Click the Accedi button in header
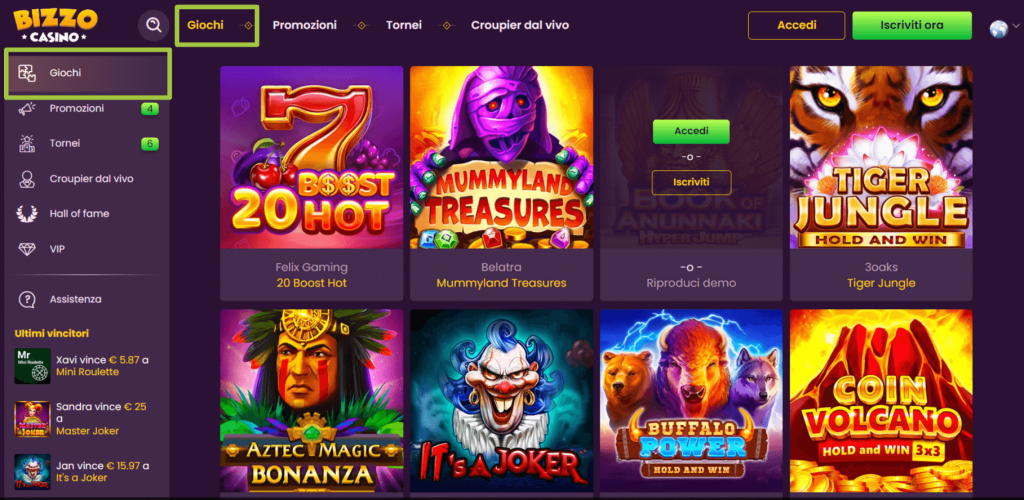Screen dimensions: 1024x500 796,25
